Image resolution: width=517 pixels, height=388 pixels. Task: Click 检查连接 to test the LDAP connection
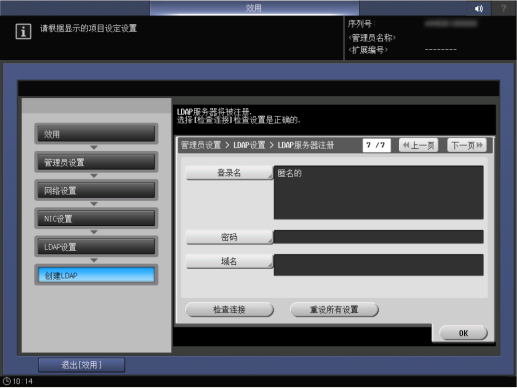click(x=229, y=310)
